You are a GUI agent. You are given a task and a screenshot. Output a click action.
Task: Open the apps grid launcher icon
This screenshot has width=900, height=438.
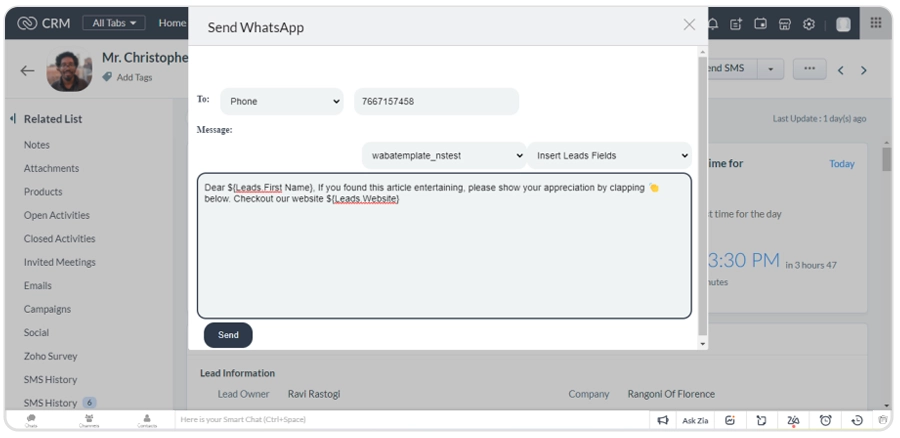click(x=876, y=23)
